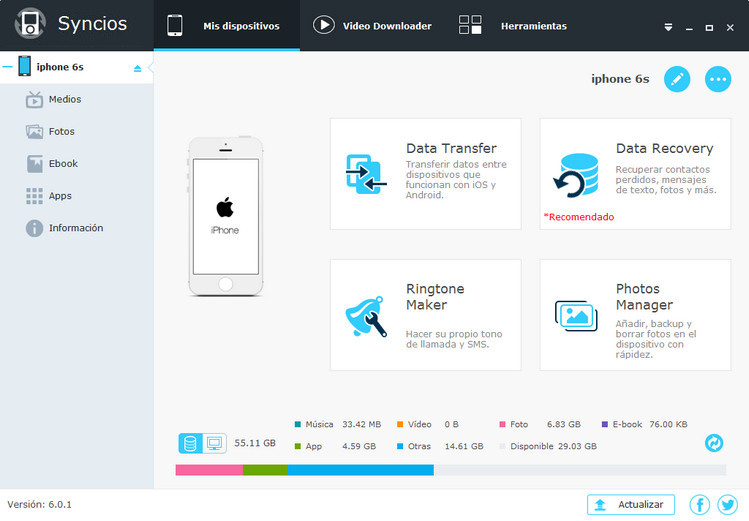Click the Ringtone Maker bell icon

point(366,317)
